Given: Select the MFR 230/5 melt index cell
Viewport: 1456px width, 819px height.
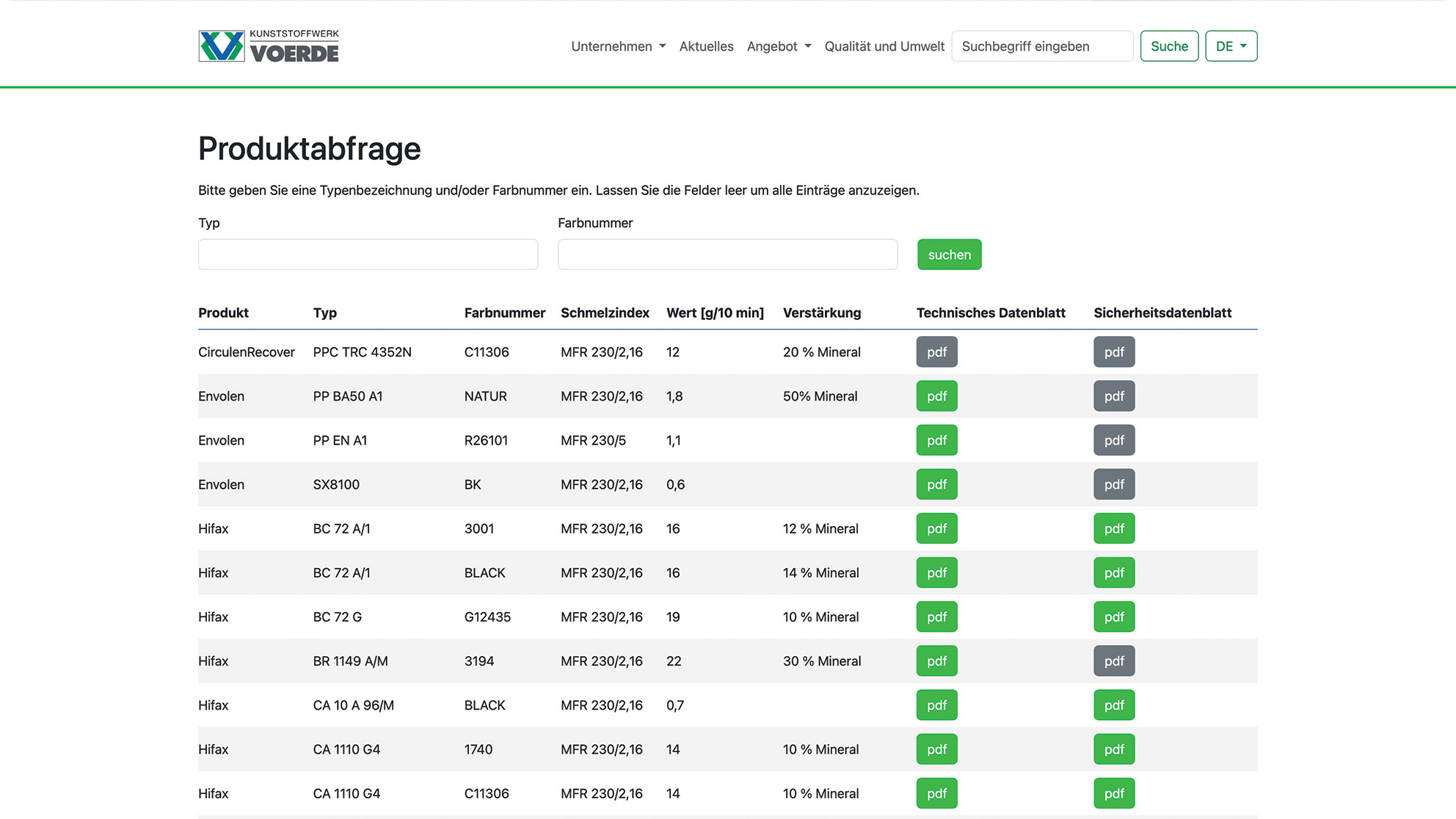Looking at the screenshot, I should pos(593,440).
